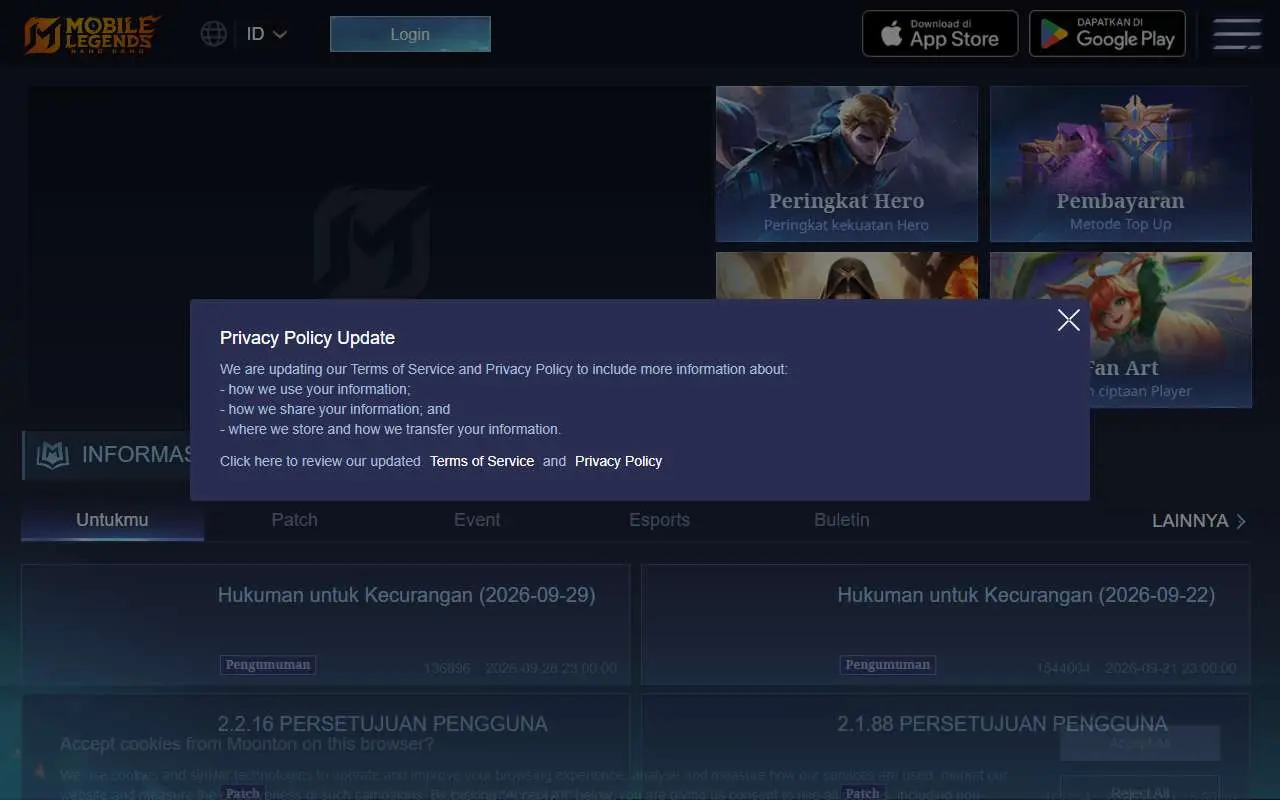Click the Login button
The height and width of the screenshot is (800, 1280).
pyautogui.click(x=410, y=34)
